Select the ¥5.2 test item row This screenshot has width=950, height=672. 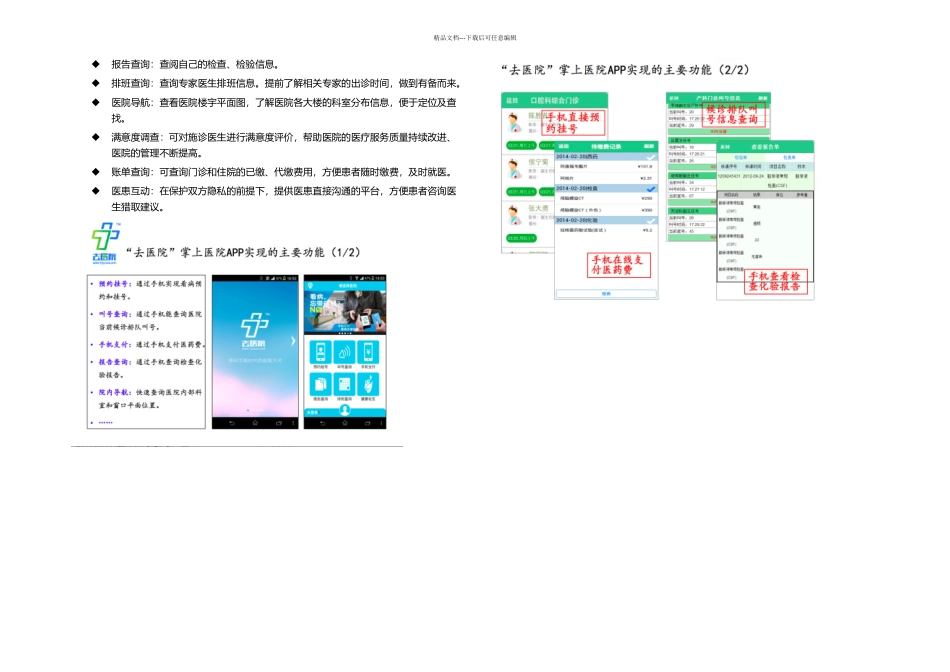[606, 230]
